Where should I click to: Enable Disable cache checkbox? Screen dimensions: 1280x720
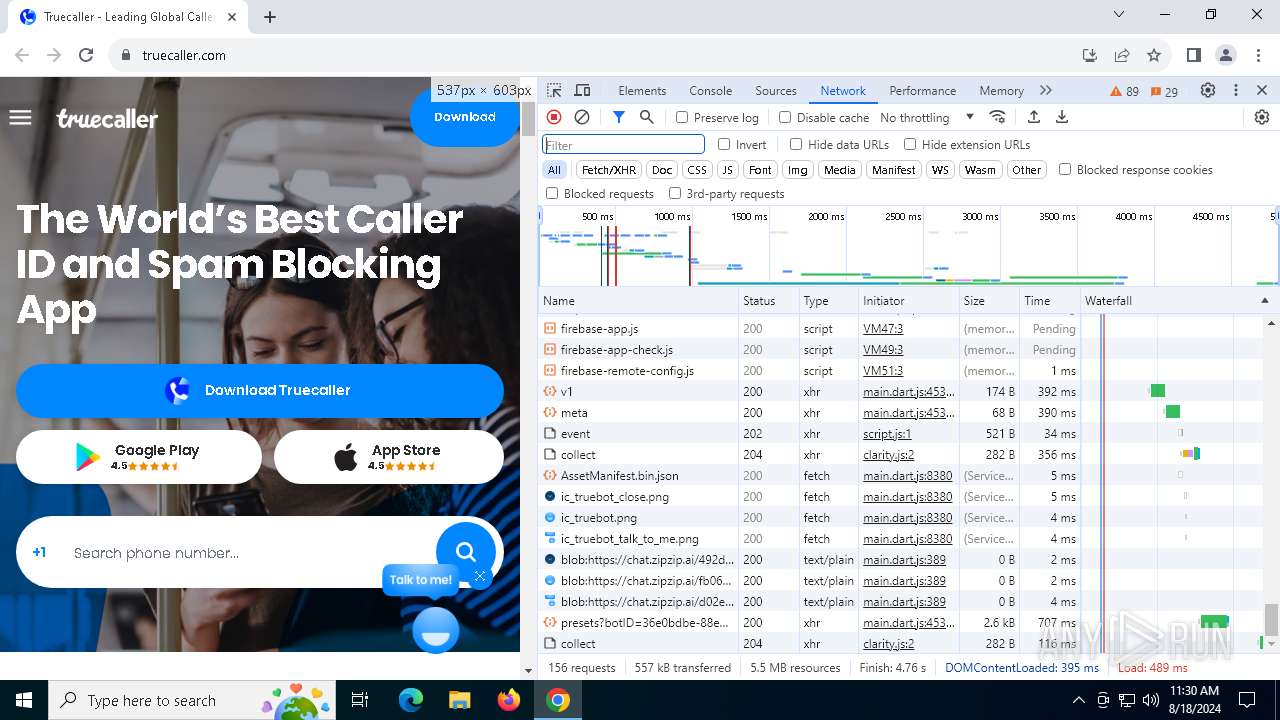[785, 117]
